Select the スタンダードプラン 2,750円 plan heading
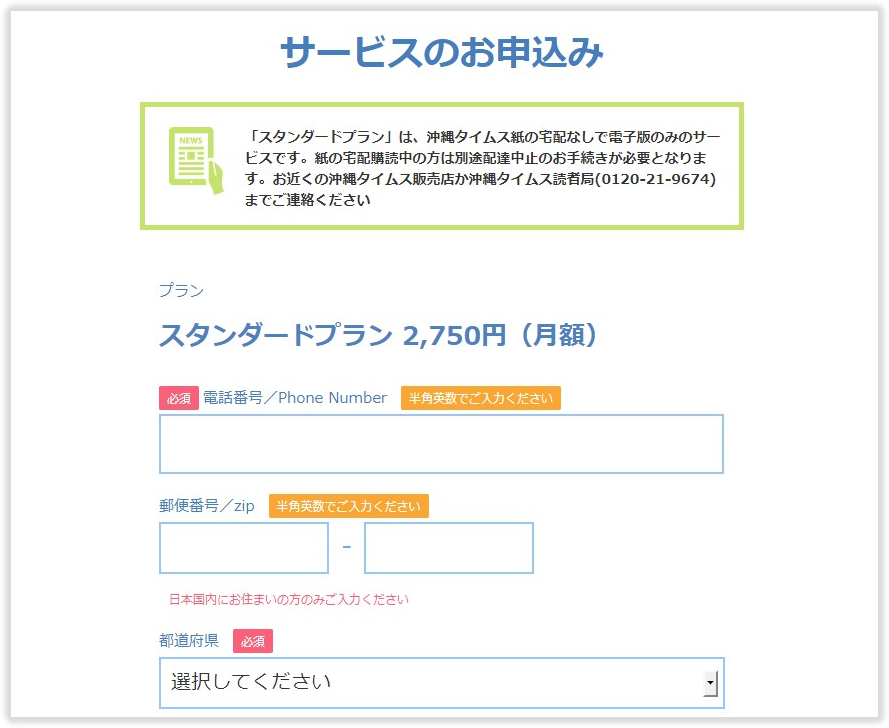This screenshot has height=728, width=889. (378, 335)
